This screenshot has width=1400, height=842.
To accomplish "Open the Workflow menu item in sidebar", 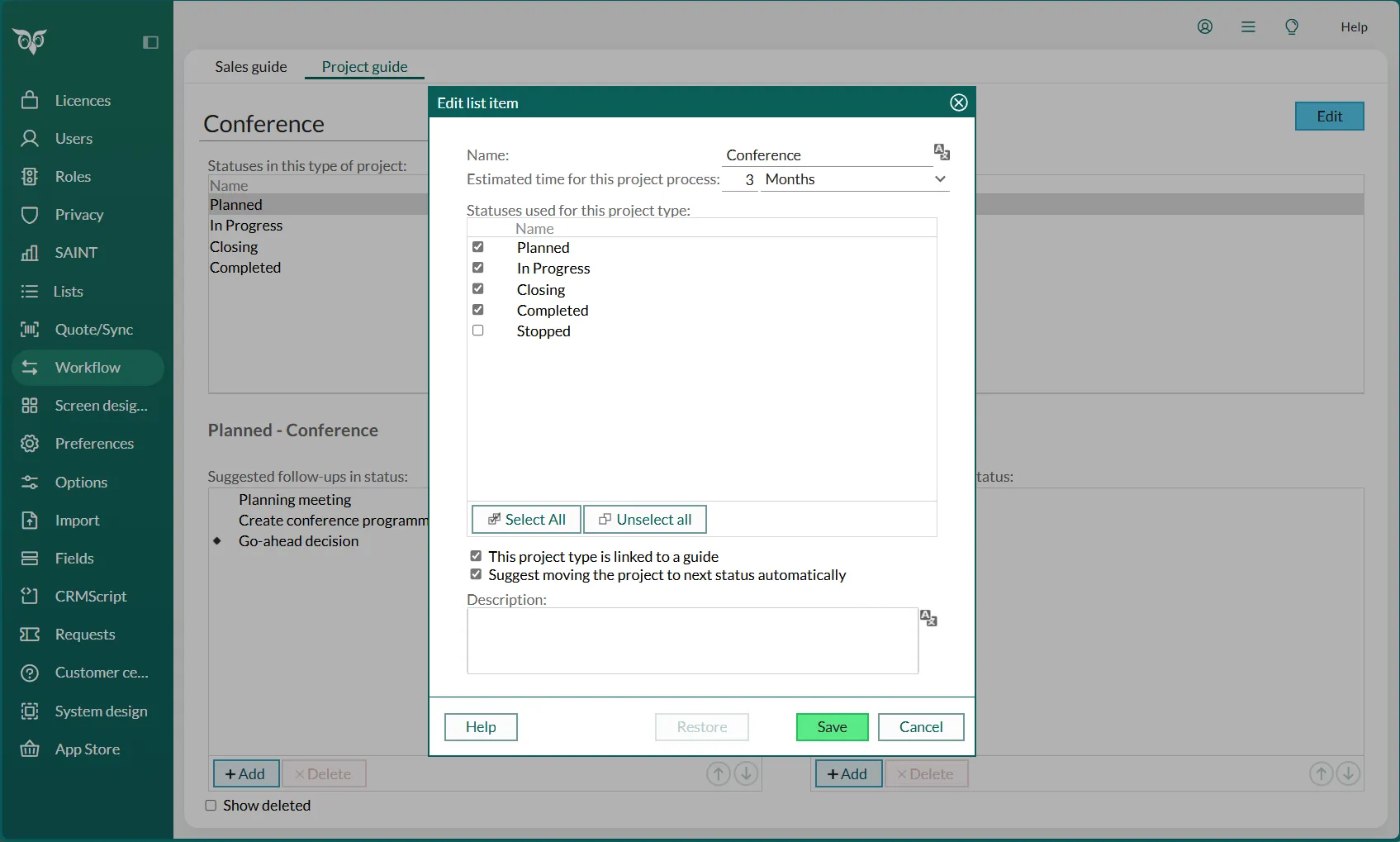I will [88, 368].
